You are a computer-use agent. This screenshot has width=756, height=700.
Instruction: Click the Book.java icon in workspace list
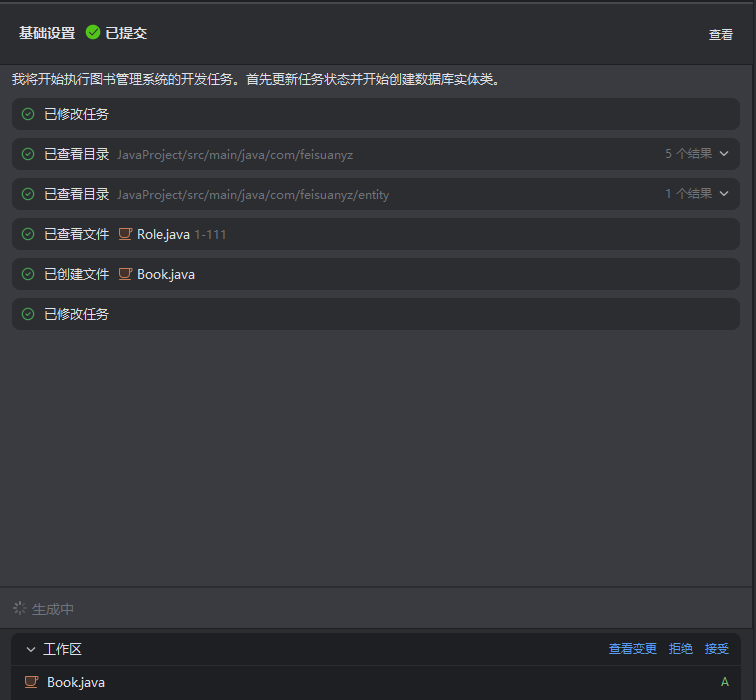pyautogui.click(x=32, y=682)
